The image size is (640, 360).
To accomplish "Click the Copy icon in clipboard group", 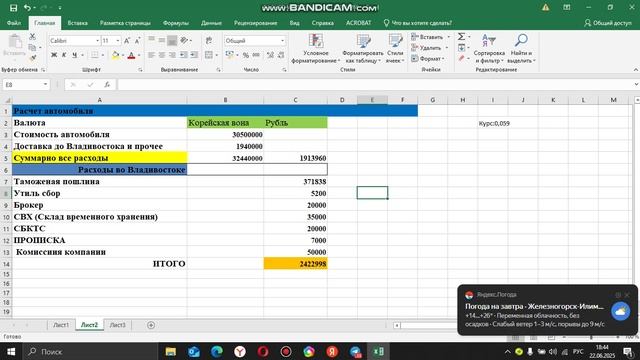I will (x=32, y=48).
